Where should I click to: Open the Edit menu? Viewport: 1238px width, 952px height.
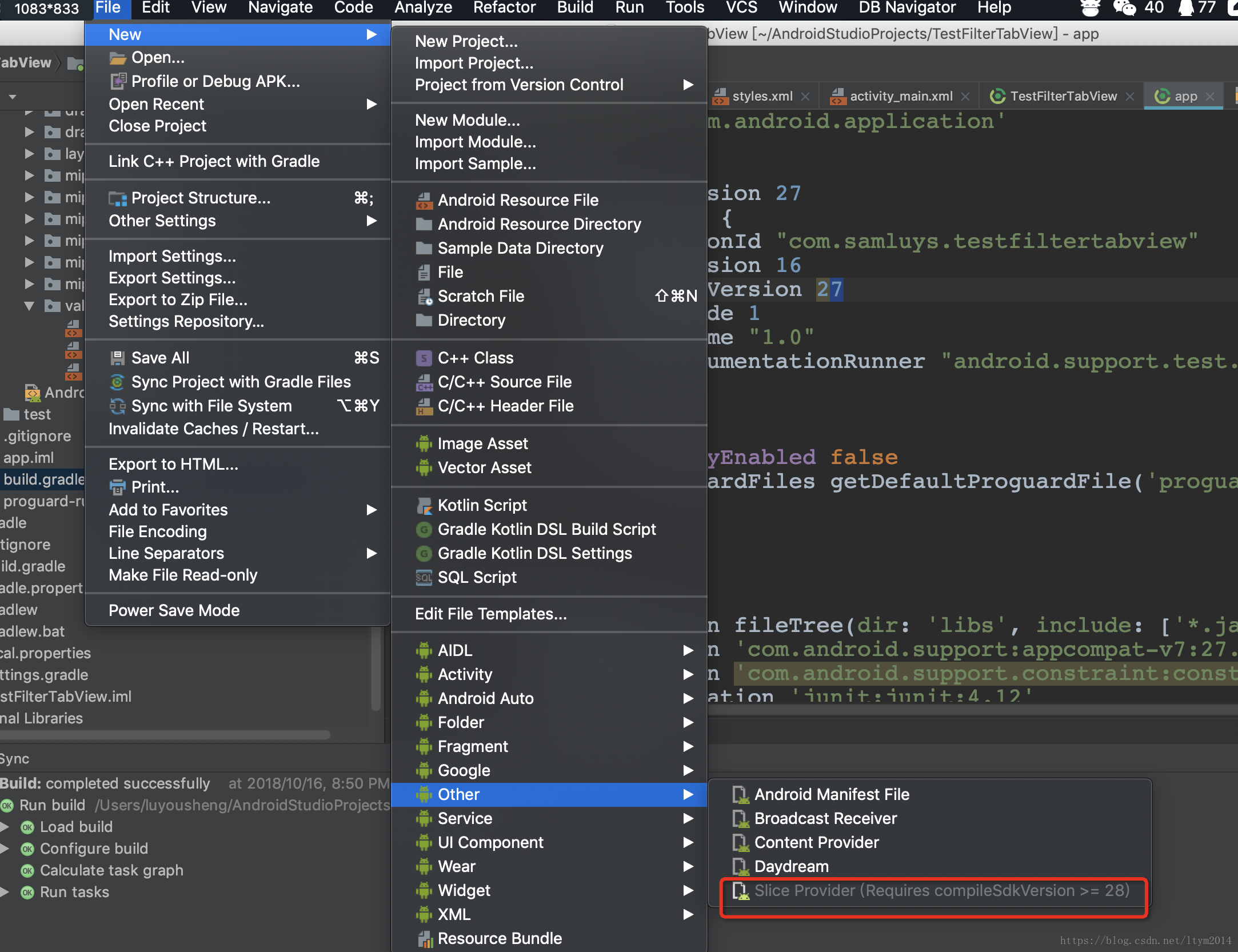[155, 8]
